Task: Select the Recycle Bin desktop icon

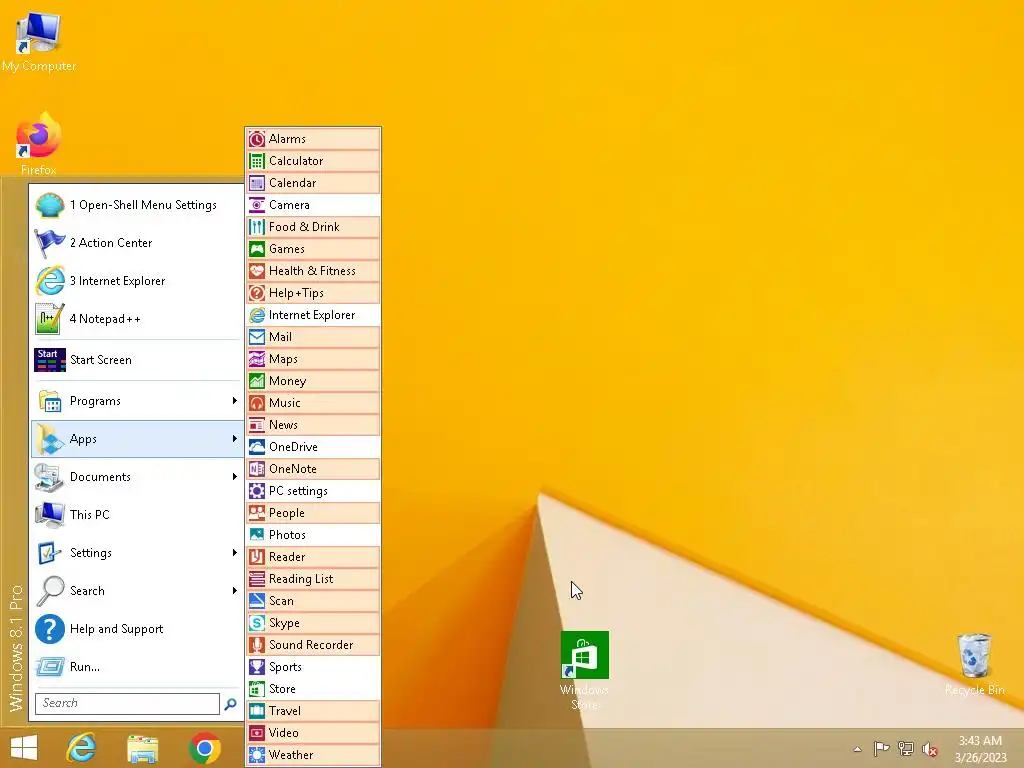Action: [974, 664]
